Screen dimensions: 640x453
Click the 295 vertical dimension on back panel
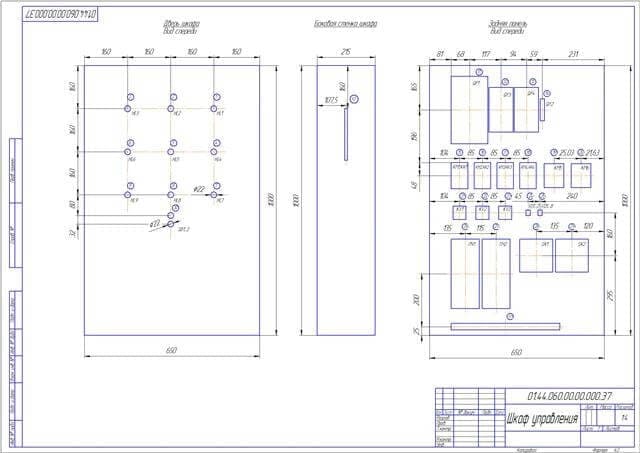[x=611, y=295]
